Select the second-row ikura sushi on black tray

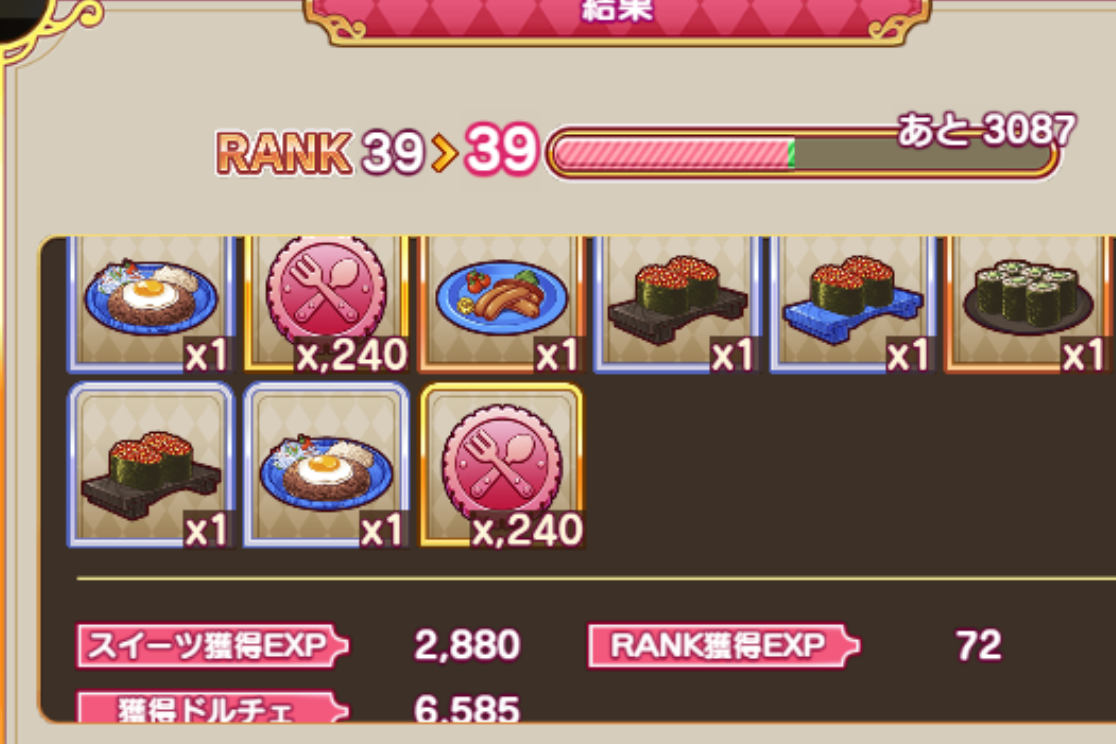tap(150, 465)
